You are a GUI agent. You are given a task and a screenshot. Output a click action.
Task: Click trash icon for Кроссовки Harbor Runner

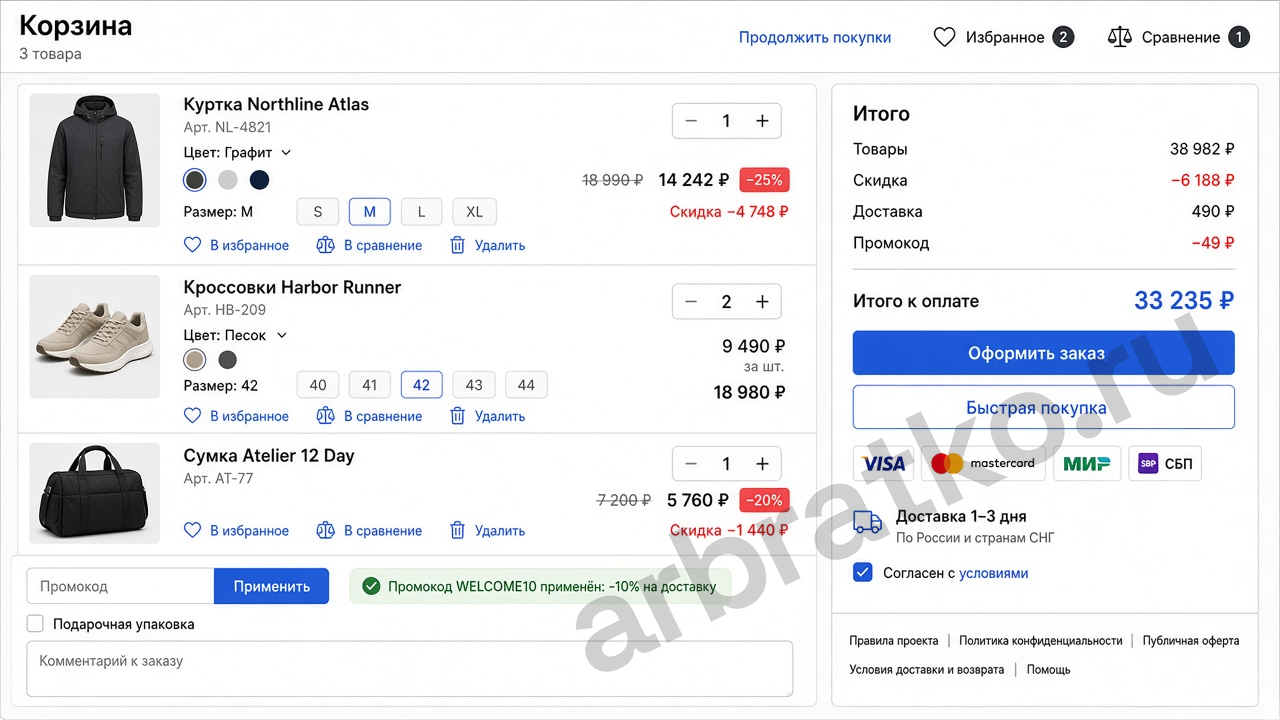(458, 416)
